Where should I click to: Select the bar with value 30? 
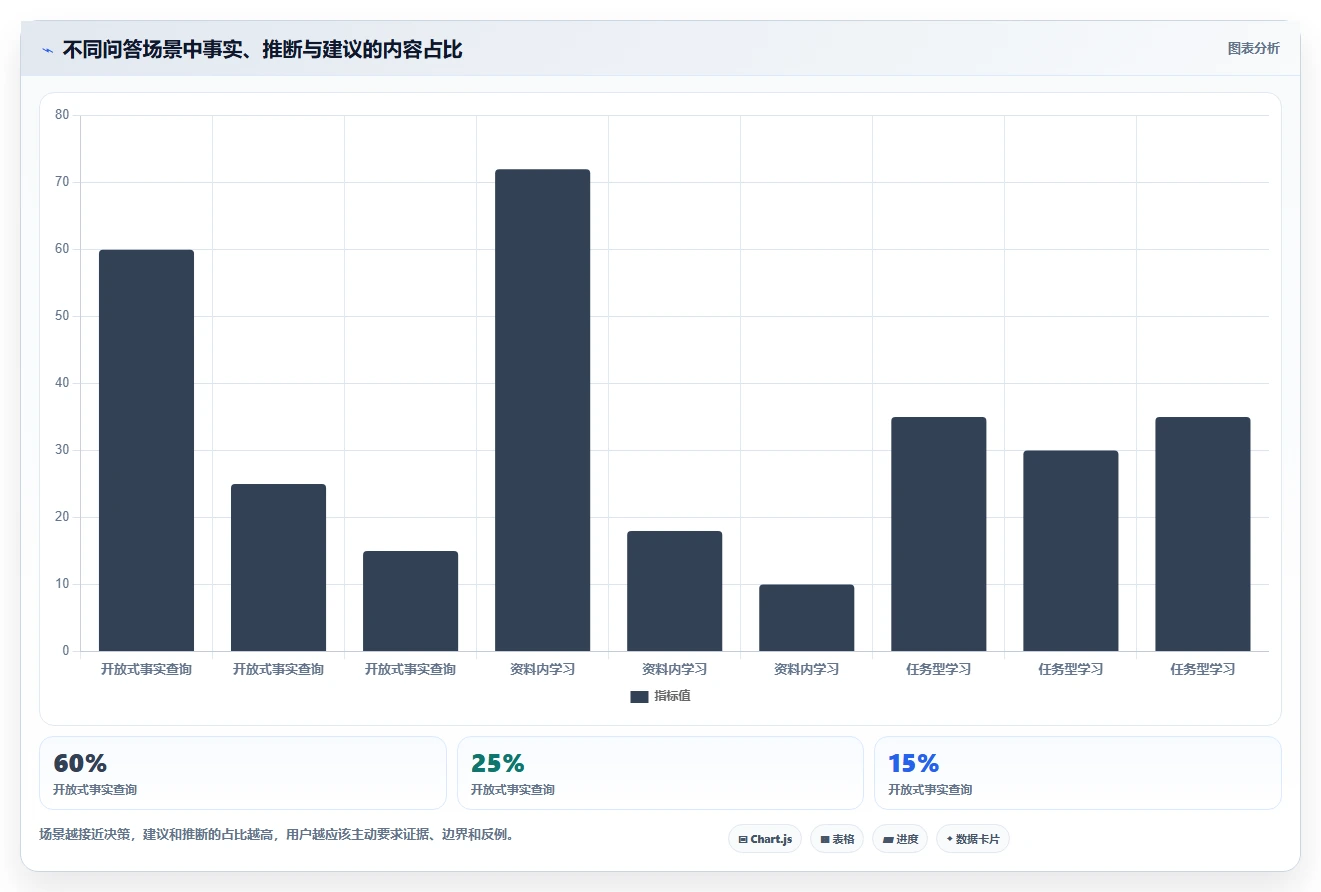(x=1070, y=551)
